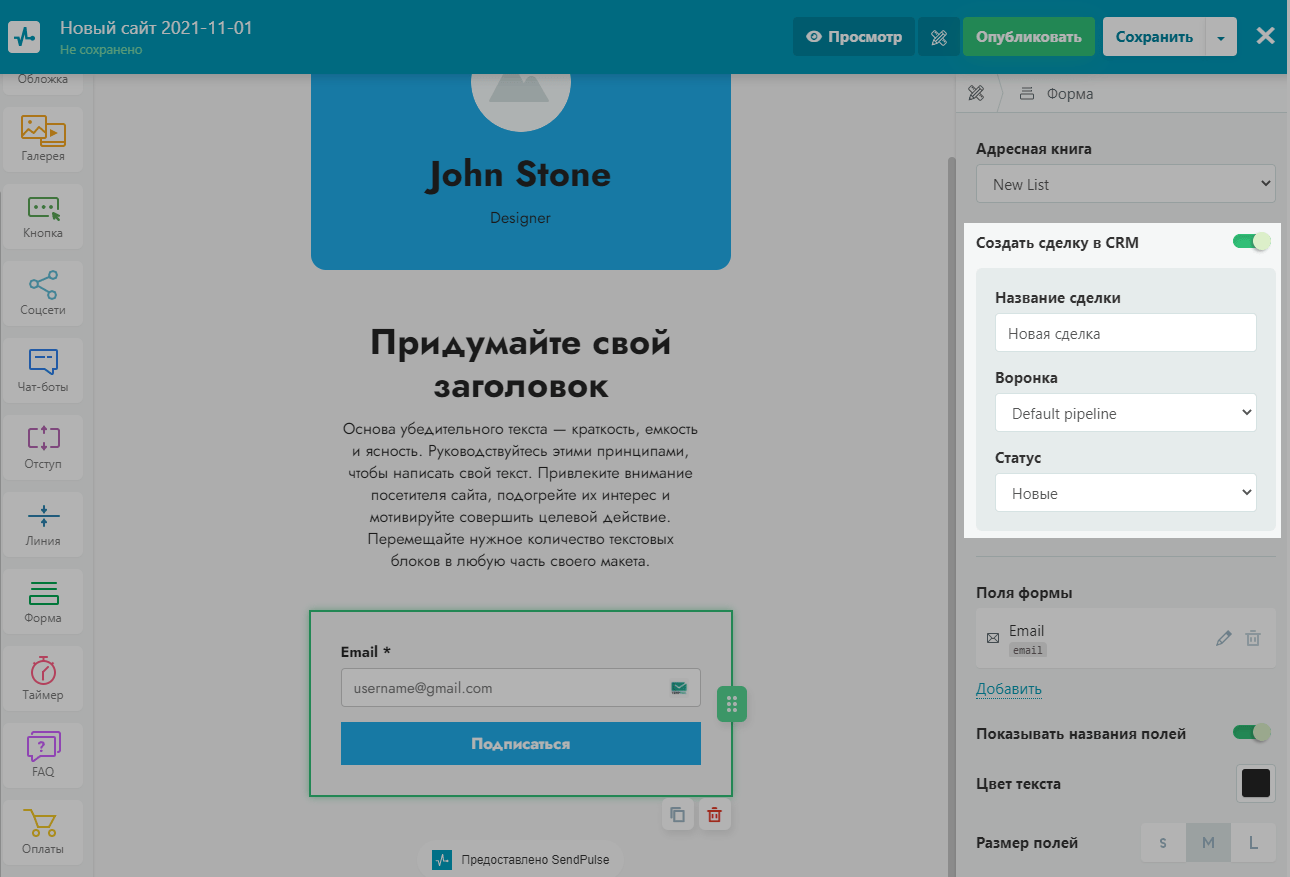Select the Галерея block in sidebar
Image resolution: width=1290 pixels, height=877 pixels.
pyautogui.click(x=43, y=139)
